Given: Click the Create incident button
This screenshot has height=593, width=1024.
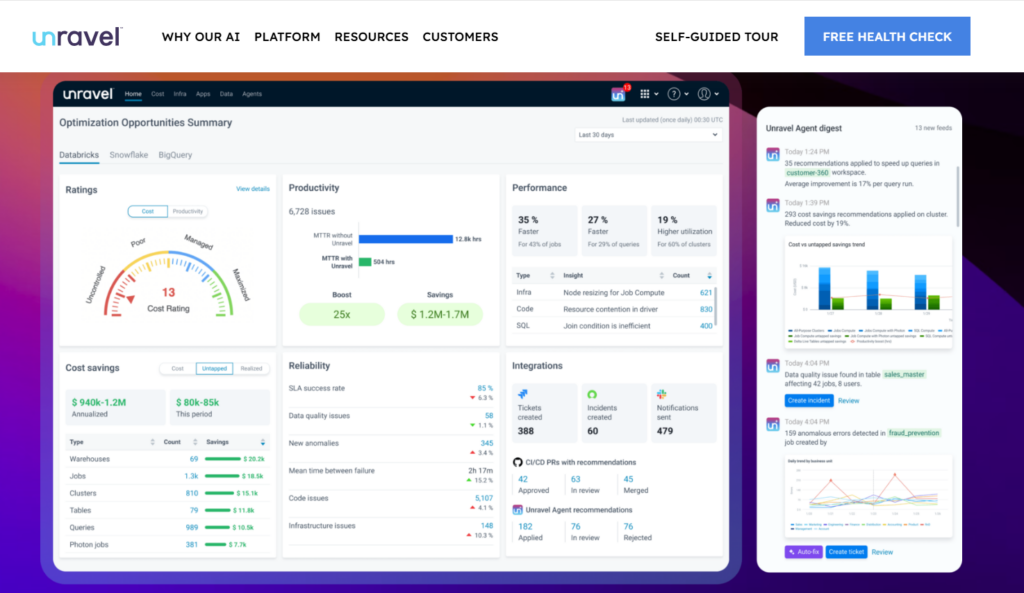Looking at the screenshot, I should pyautogui.click(x=808, y=400).
